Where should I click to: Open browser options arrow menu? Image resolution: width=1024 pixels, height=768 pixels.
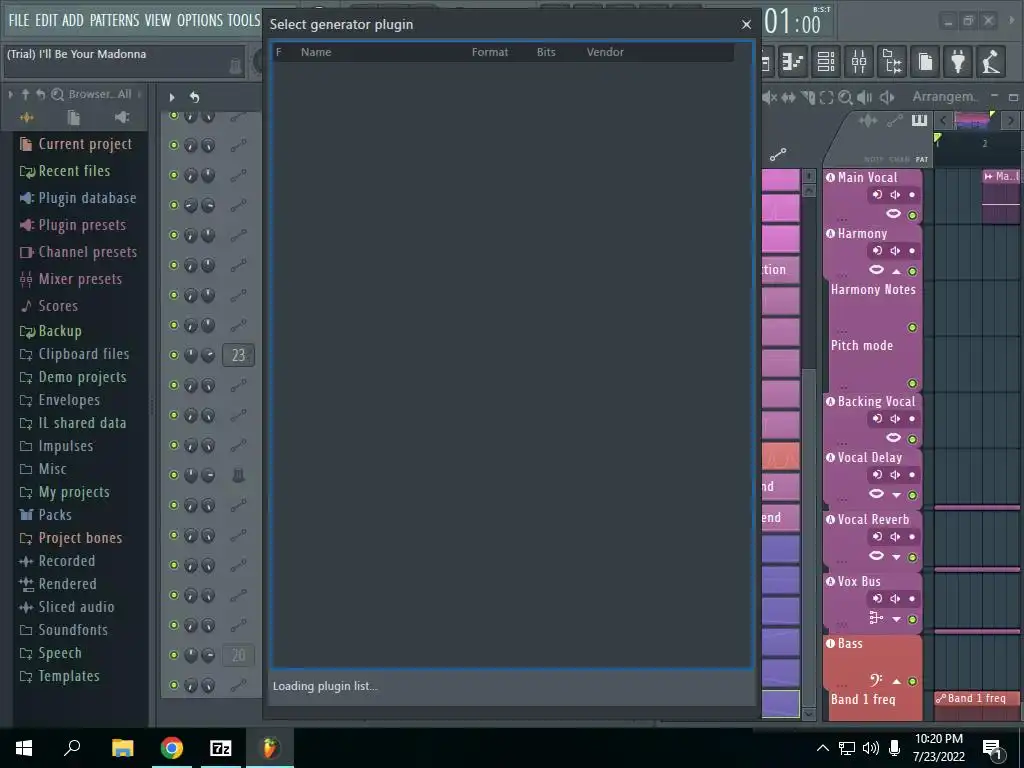click(10, 95)
